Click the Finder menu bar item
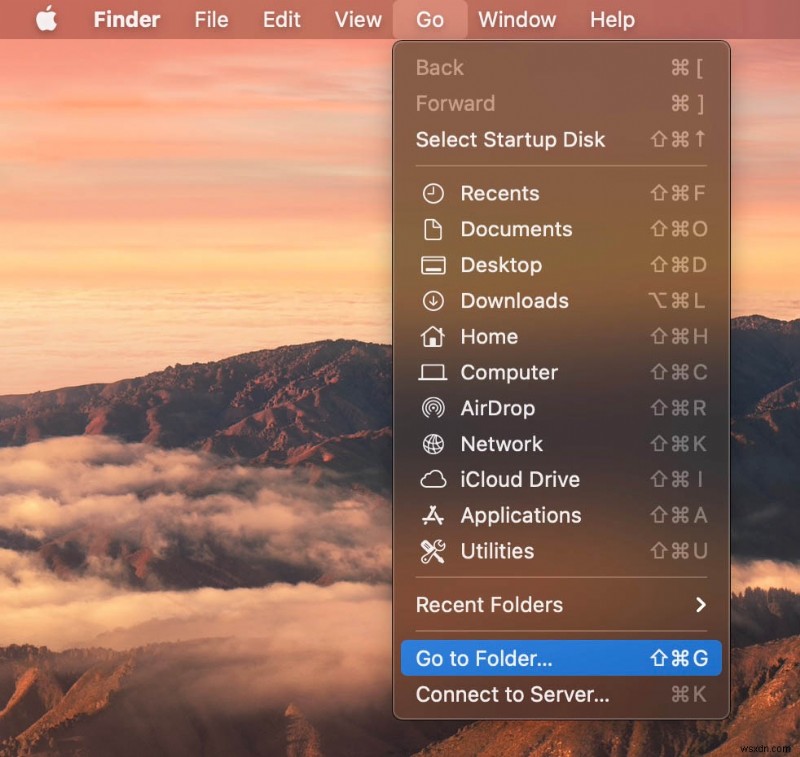Viewport: 800px width, 757px height. click(x=126, y=19)
